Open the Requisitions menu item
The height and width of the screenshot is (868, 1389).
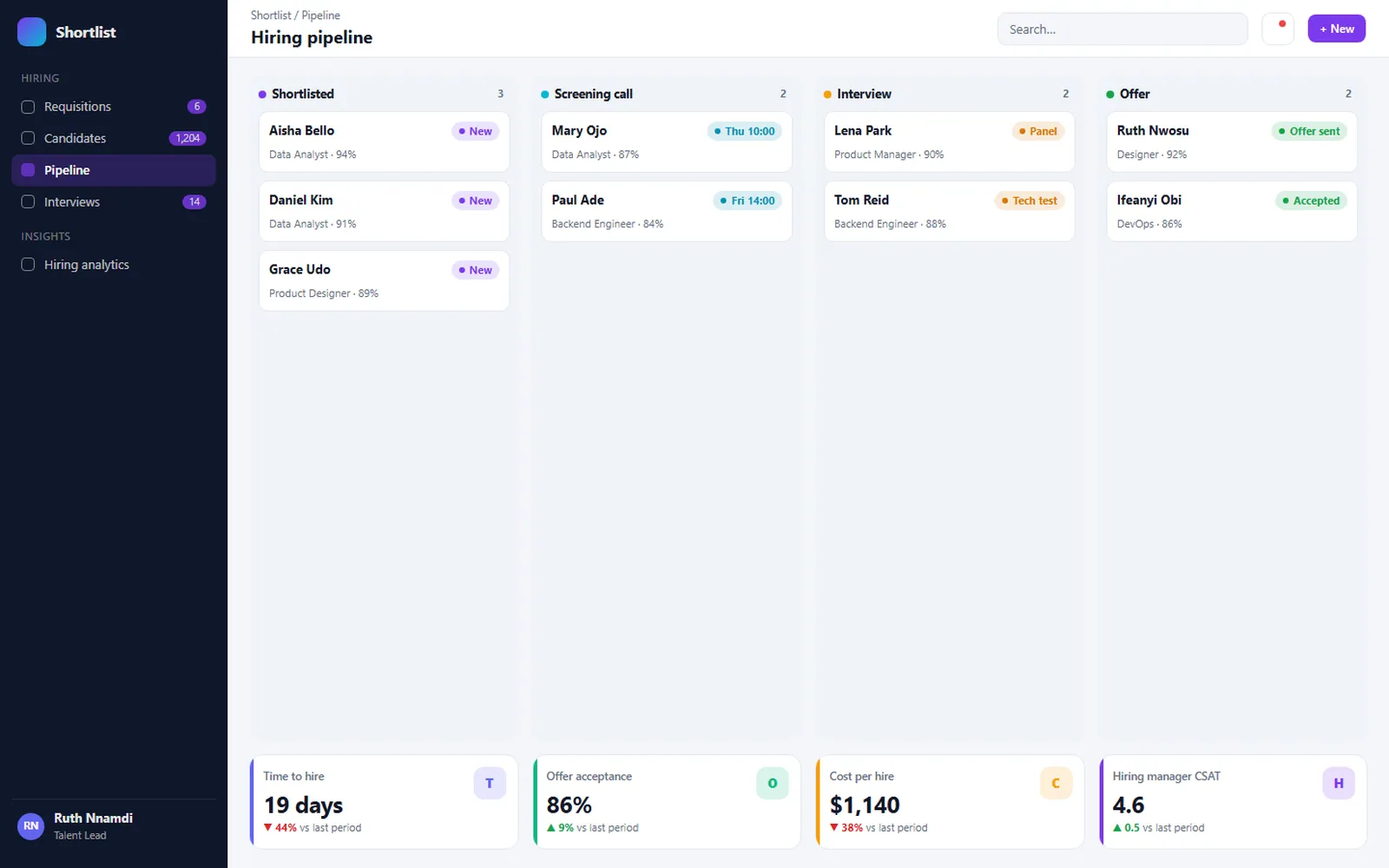coord(114,107)
